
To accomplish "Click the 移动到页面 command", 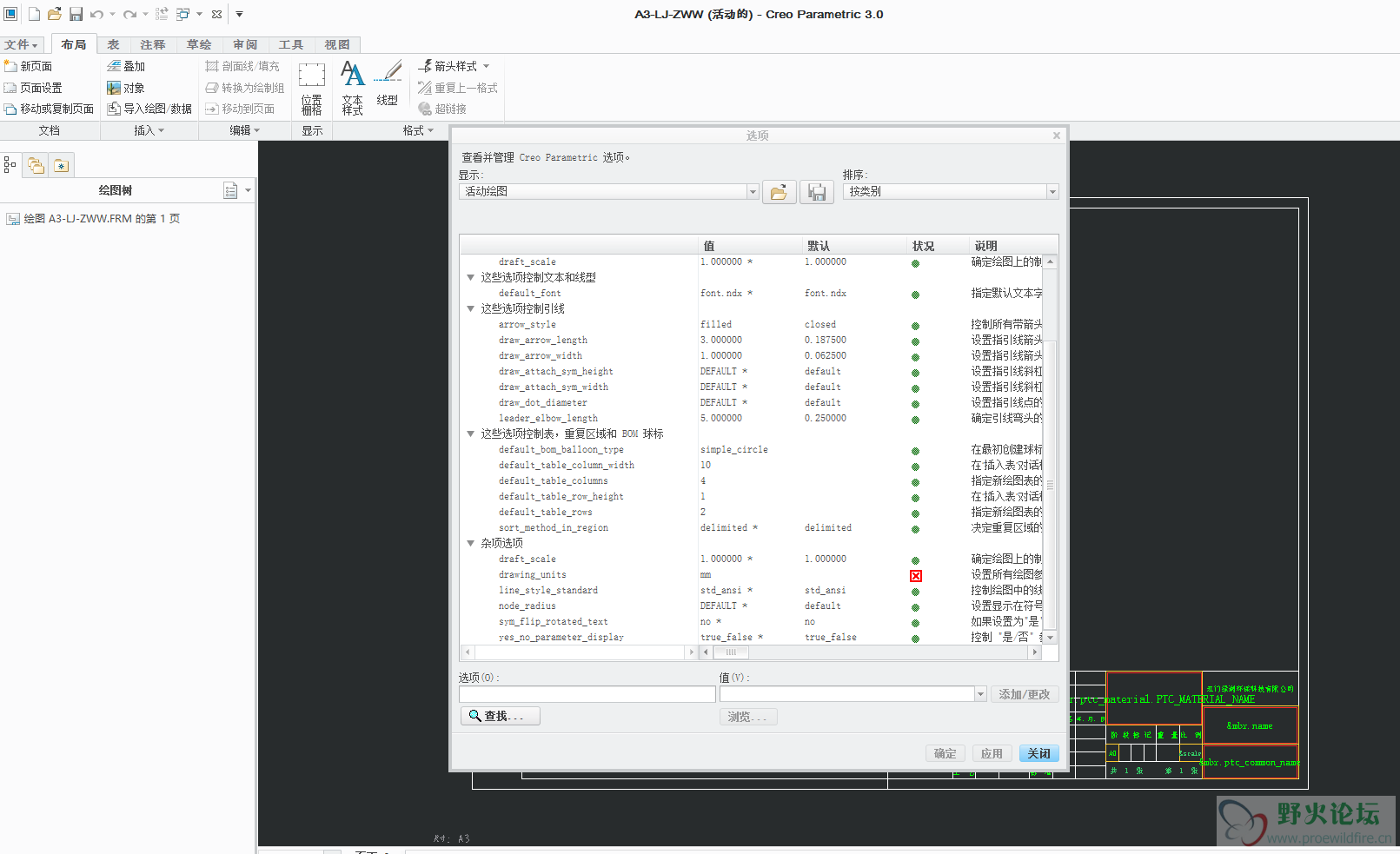I will (240, 109).
